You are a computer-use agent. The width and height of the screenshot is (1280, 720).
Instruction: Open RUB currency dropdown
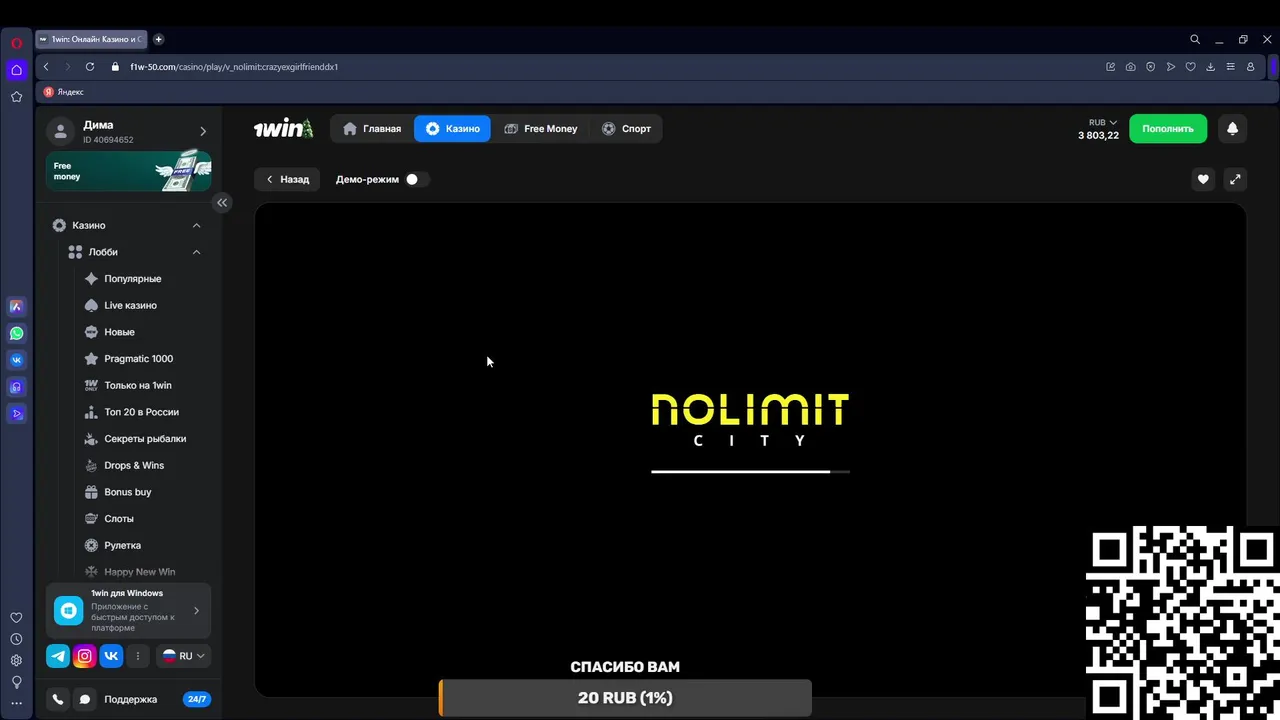click(x=1103, y=122)
